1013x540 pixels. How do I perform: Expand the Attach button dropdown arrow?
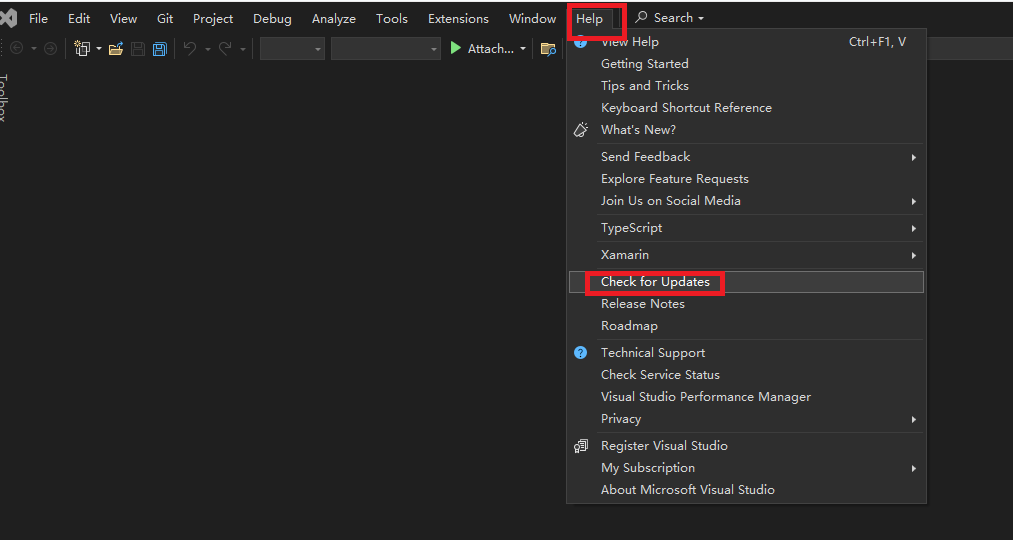coord(523,49)
